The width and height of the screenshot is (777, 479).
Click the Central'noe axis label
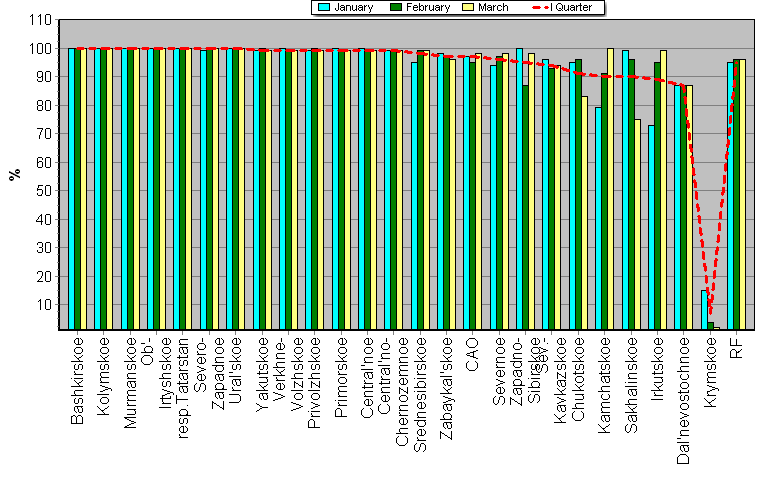coord(367,378)
